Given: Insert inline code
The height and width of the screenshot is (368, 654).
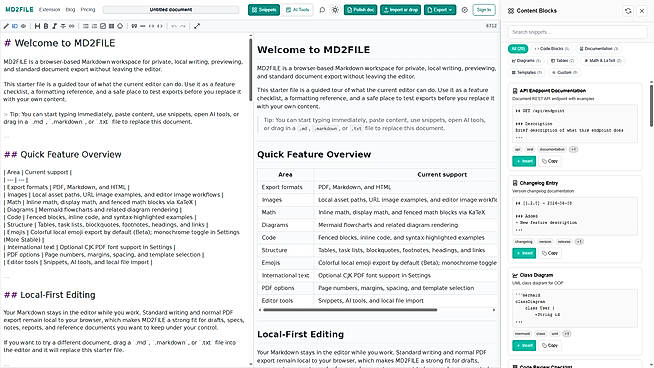Looking at the screenshot, I should (151, 26).
